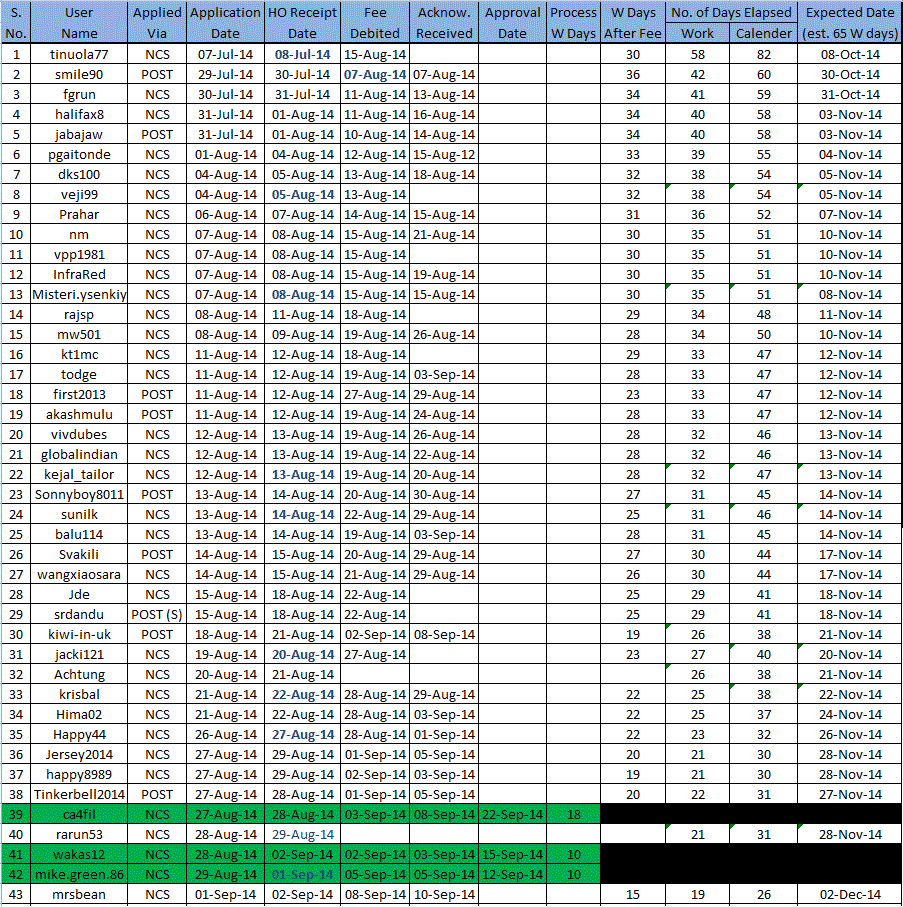903x907 pixels.
Task: Select serial number "20" for vivdubes
Action: point(16,434)
